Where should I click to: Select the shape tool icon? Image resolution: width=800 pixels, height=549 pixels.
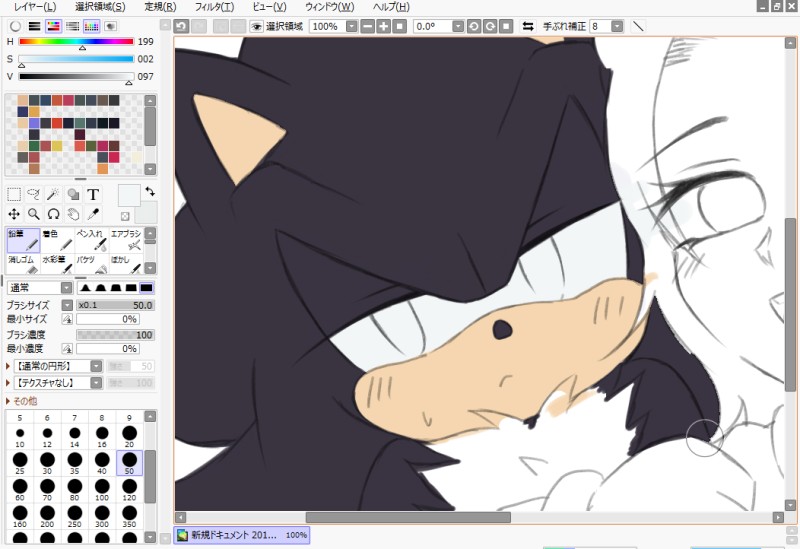point(73,194)
